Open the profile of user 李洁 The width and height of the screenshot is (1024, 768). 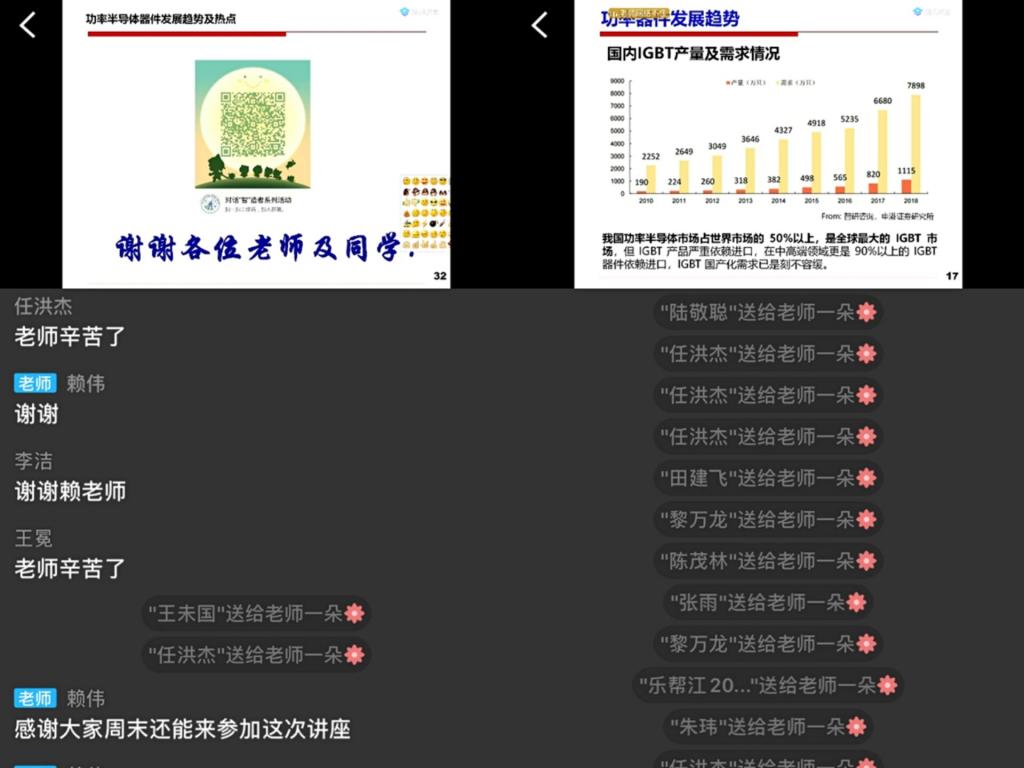(33, 461)
